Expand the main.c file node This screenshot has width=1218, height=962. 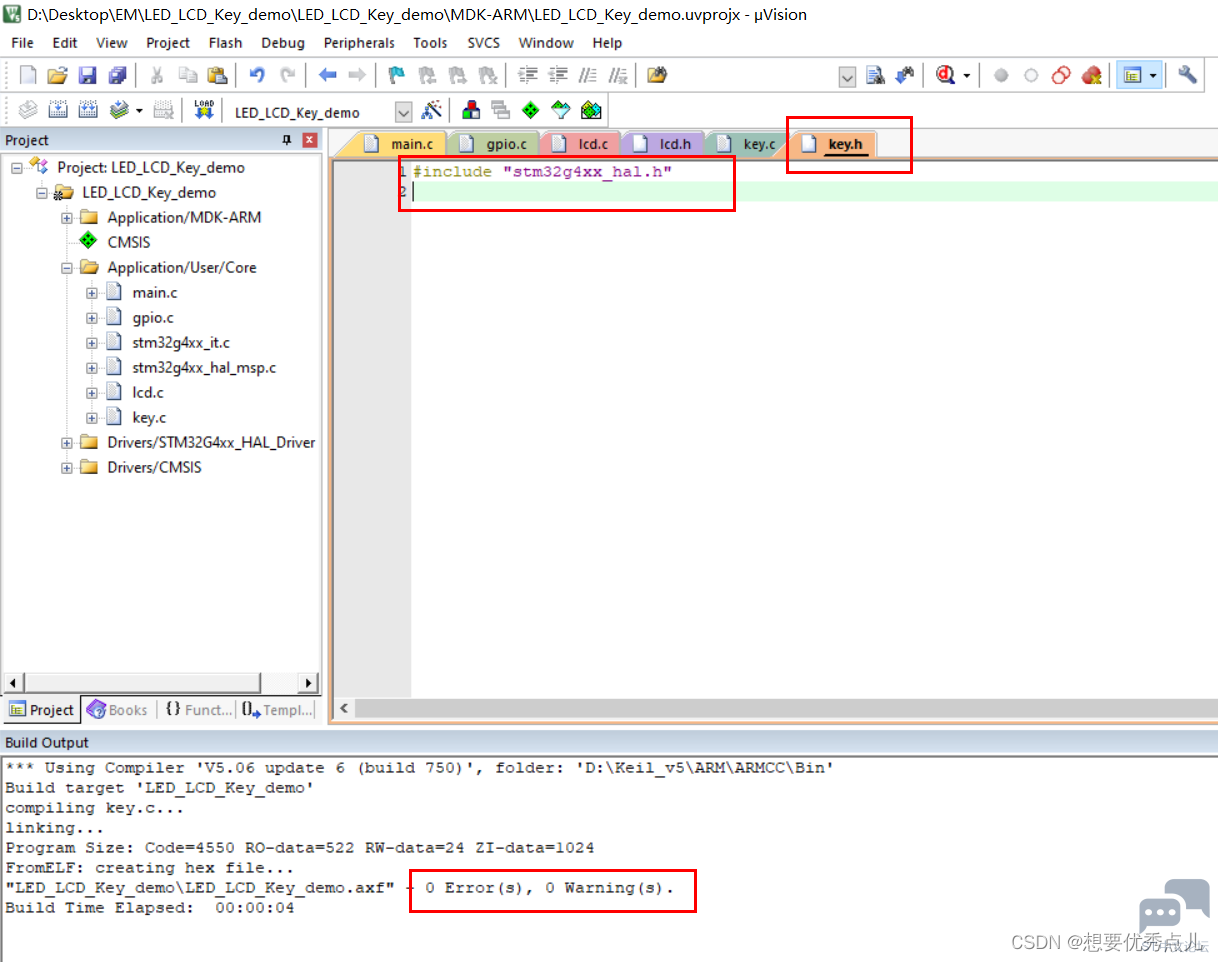point(92,293)
